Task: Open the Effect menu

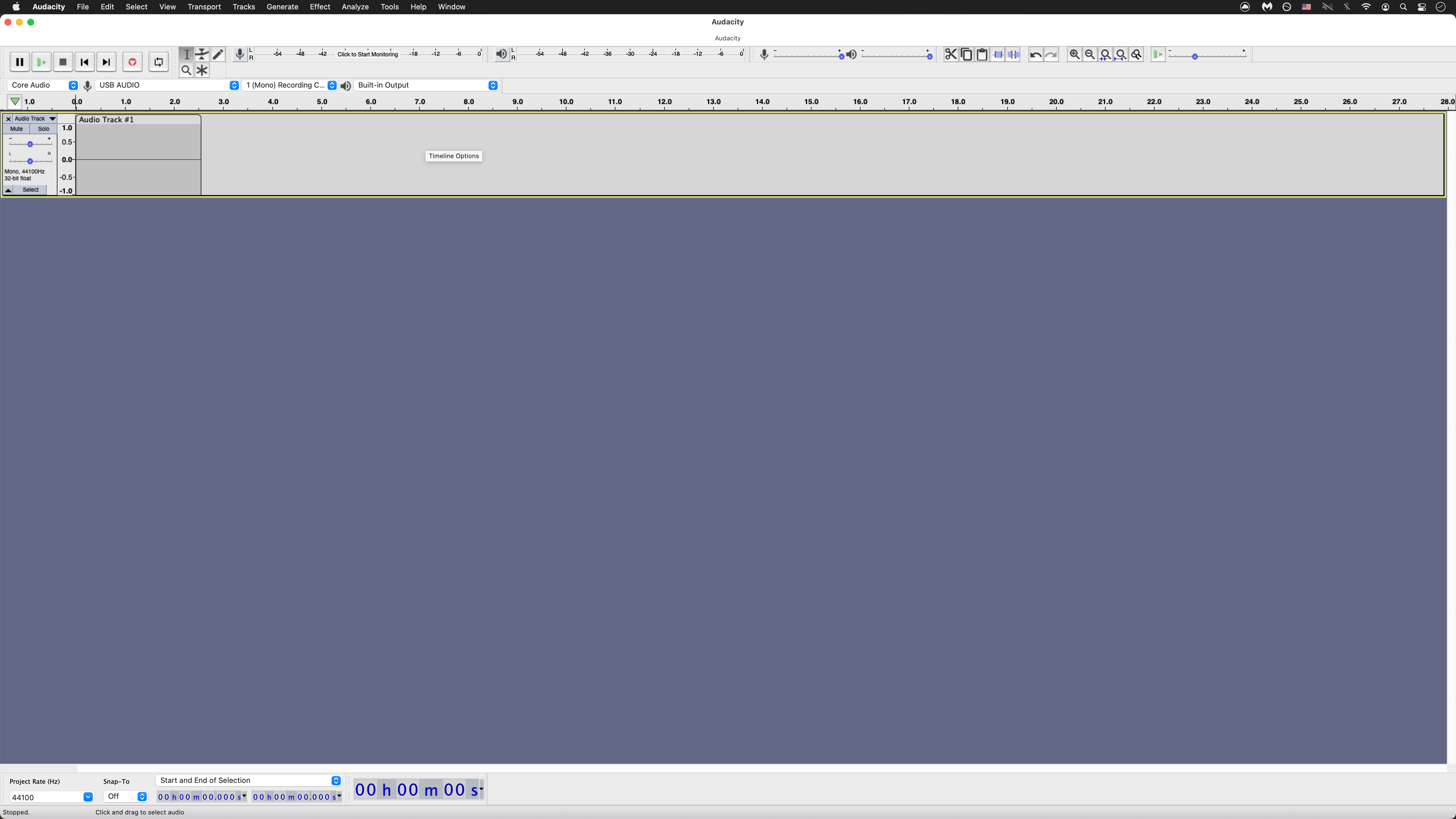Action: [x=320, y=7]
